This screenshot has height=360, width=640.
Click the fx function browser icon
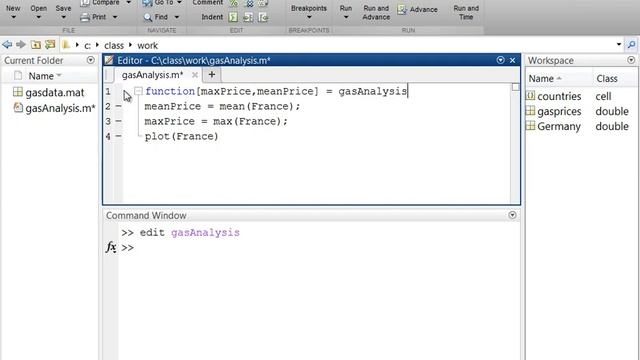[x=111, y=247]
